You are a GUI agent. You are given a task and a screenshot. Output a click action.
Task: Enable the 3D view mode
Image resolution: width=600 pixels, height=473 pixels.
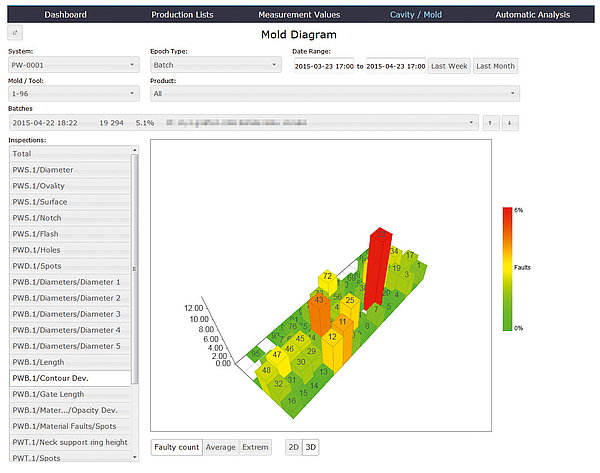pyautogui.click(x=311, y=447)
